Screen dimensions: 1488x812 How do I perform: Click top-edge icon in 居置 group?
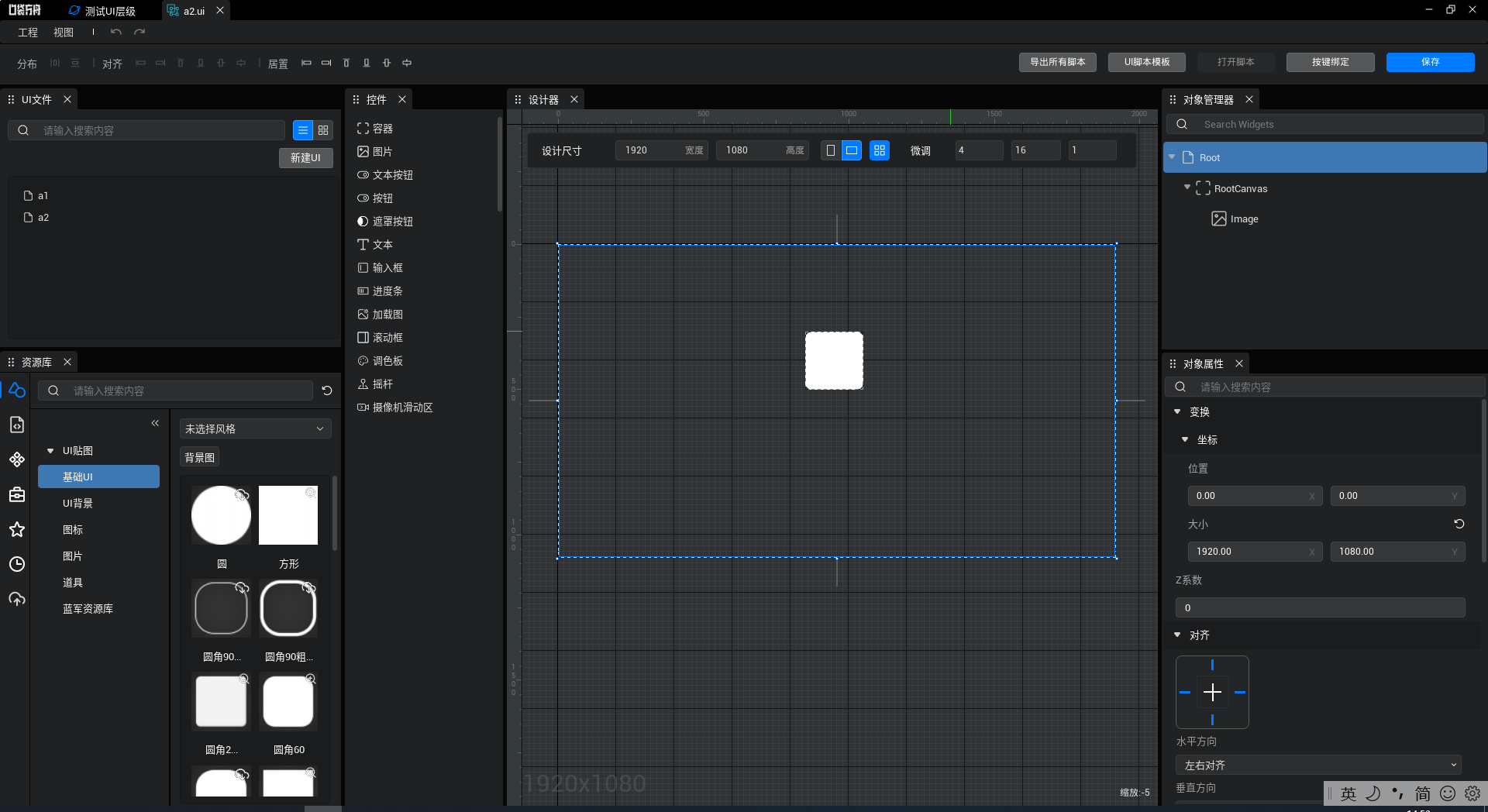tap(346, 63)
